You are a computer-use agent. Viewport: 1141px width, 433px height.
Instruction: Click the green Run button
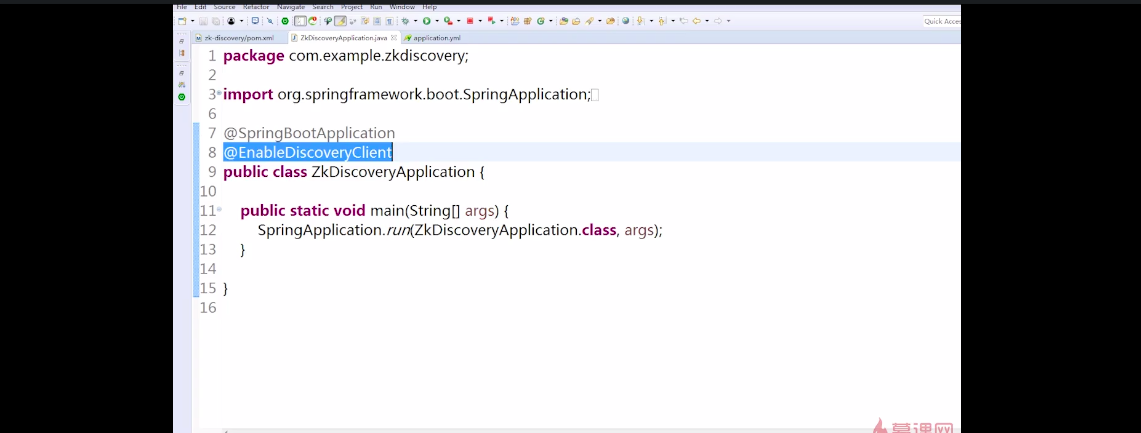(x=426, y=21)
